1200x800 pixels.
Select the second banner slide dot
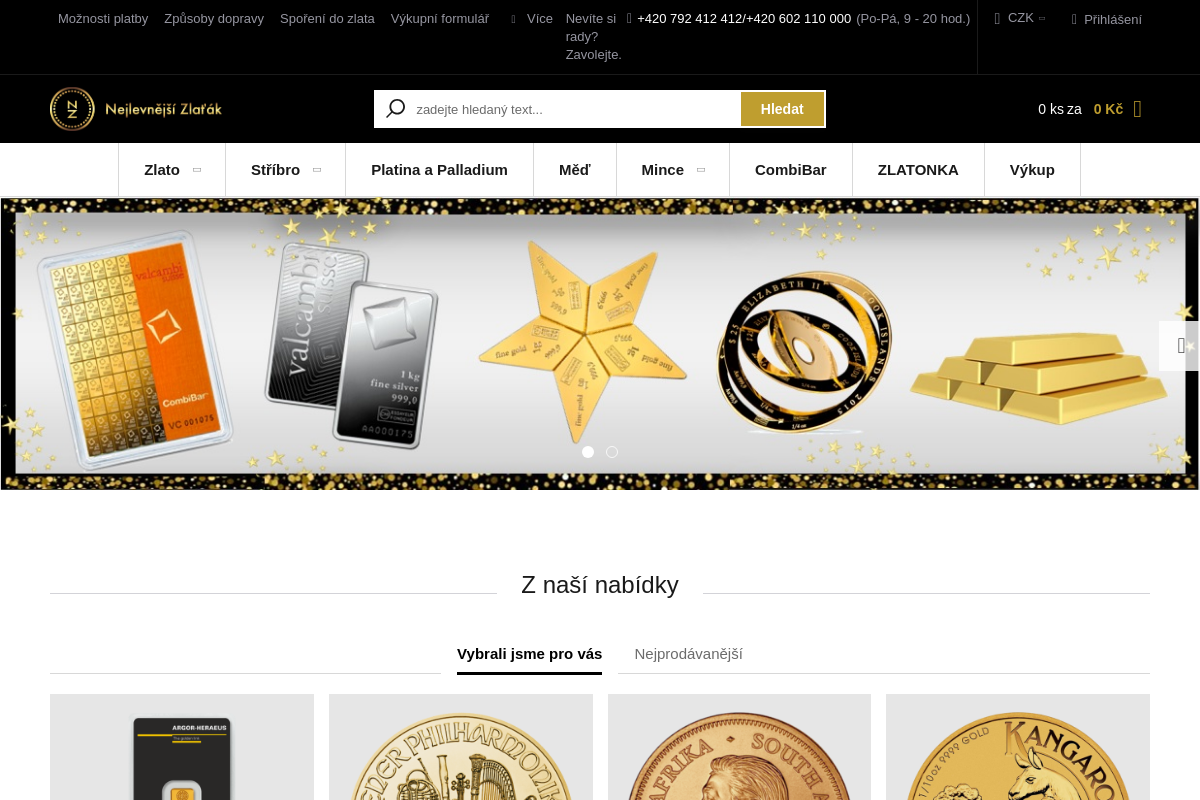(612, 452)
